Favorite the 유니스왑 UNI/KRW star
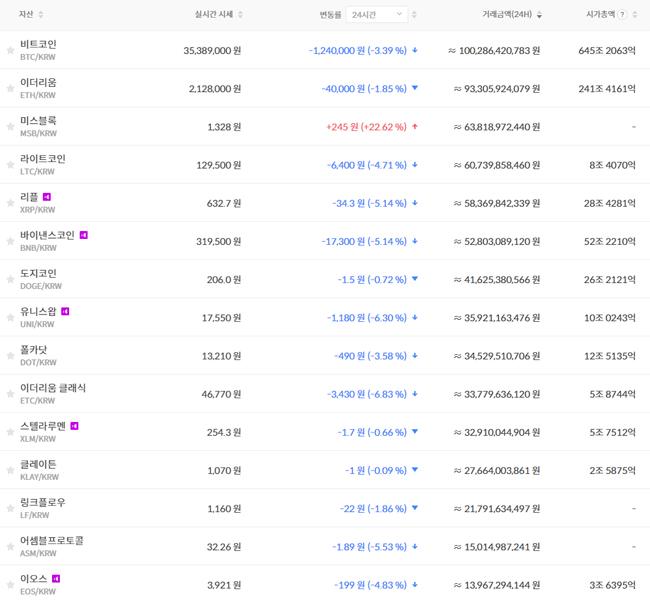Screen dimensions: 650x601 [x=10, y=318]
